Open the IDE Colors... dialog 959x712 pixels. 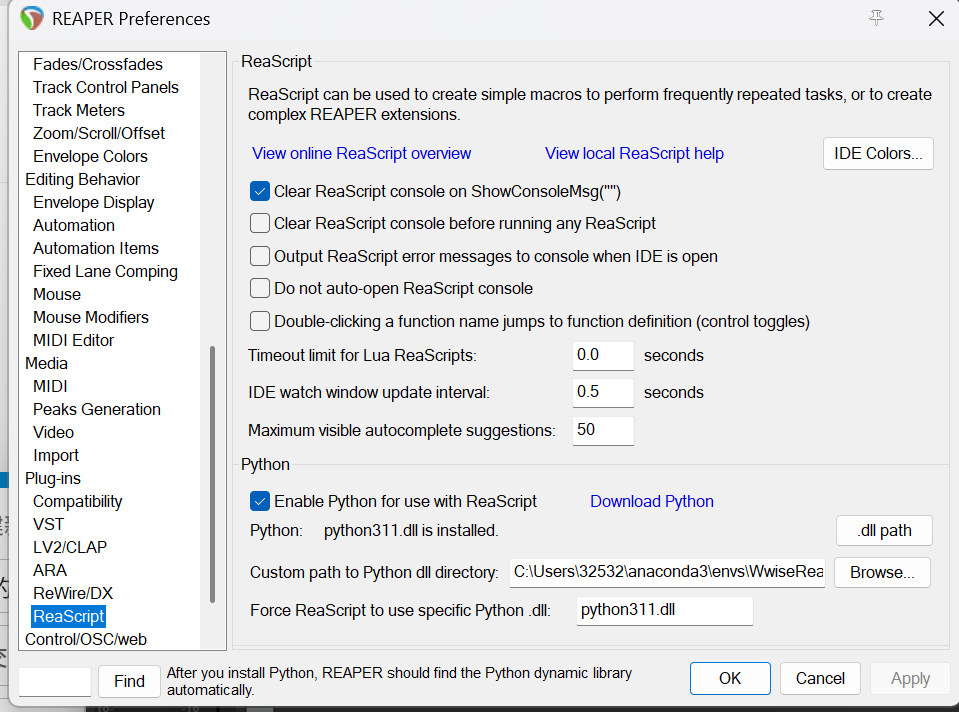878,154
